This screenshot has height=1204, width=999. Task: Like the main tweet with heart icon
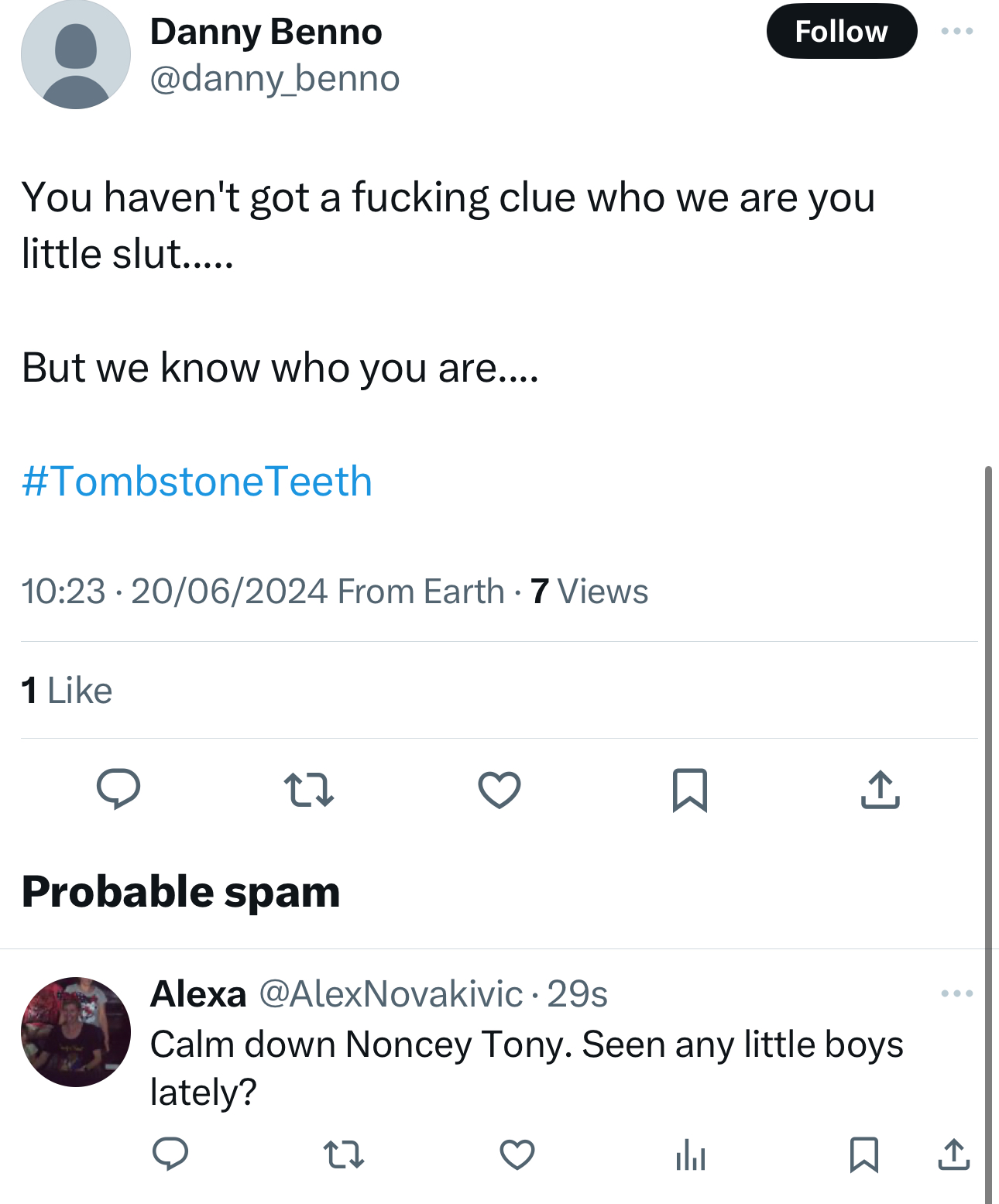499,790
